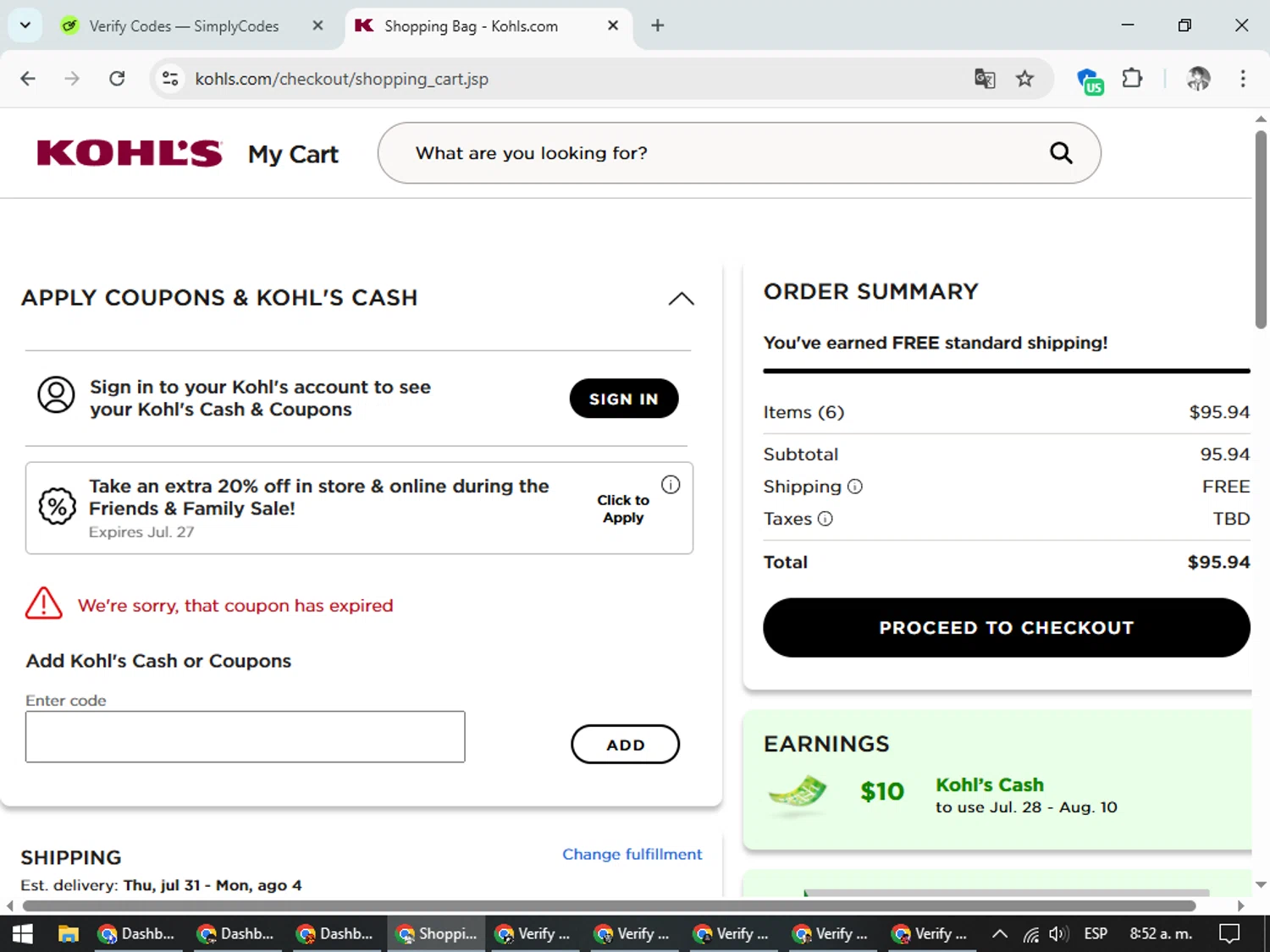Open the Chrome three-dot menu
The width and height of the screenshot is (1270, 952).
pyautogui.click(x=1243, y=79)
